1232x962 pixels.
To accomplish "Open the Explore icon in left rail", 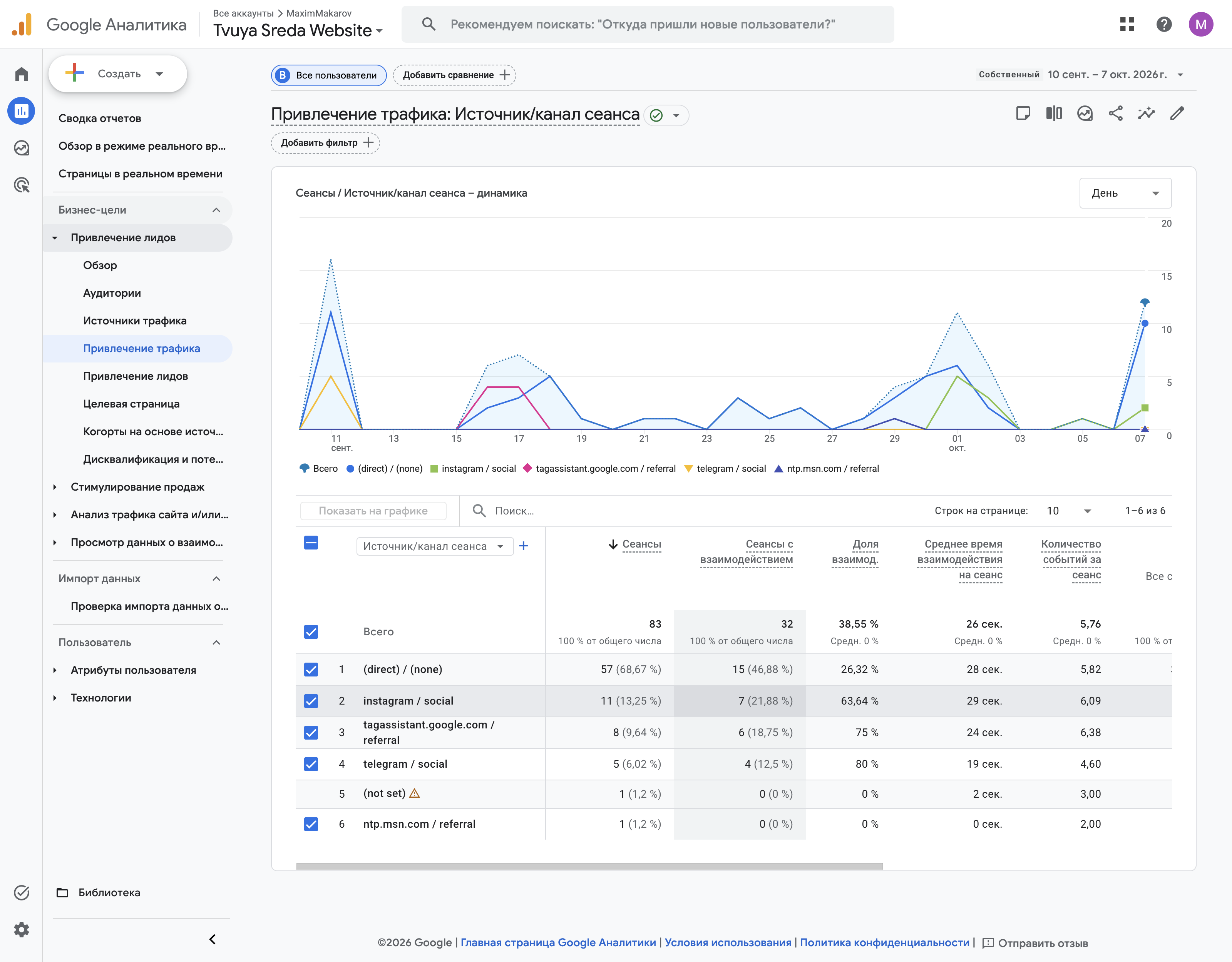I will tap(22, 148).
